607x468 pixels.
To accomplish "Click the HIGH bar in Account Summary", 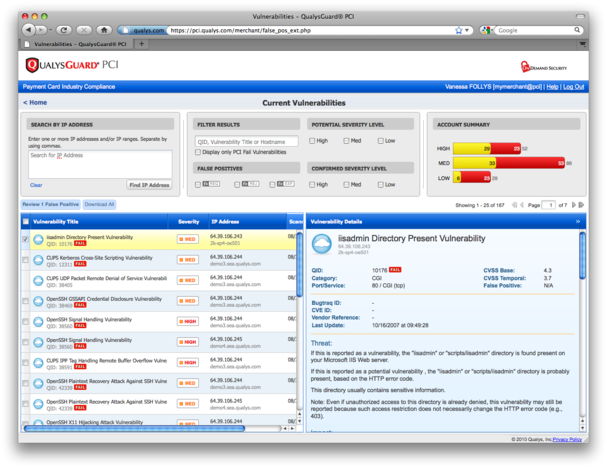I will (x=487, y=149).
